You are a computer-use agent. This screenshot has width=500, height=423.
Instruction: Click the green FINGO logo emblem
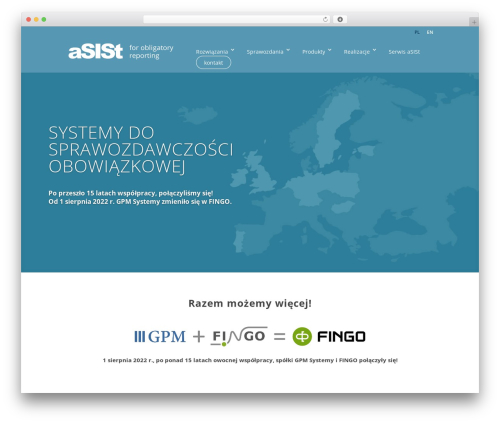click(x=302, y=336)
